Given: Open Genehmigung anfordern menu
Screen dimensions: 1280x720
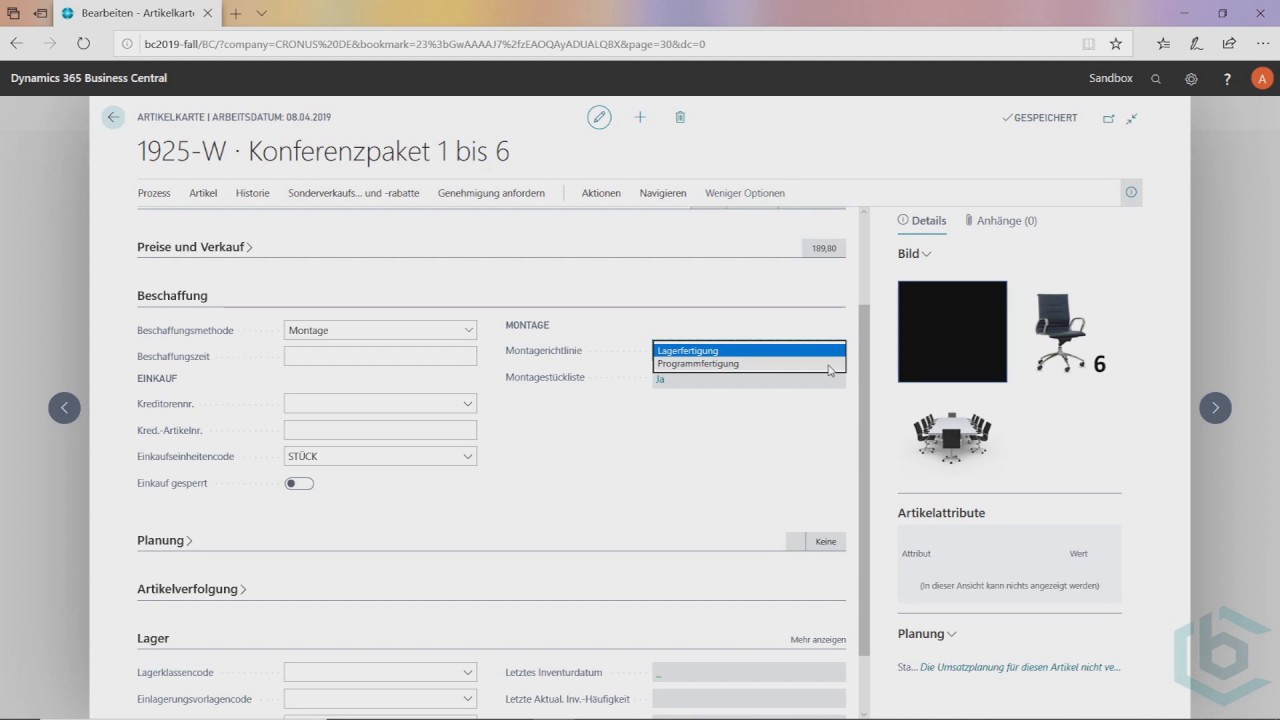Looking at the screenshot, I should [x=491, y=193].
